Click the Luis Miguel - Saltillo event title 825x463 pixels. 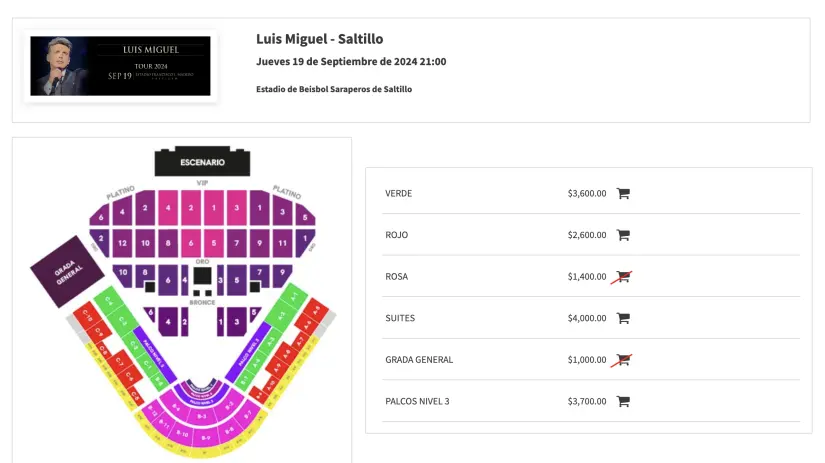click(x=320, y=39)
